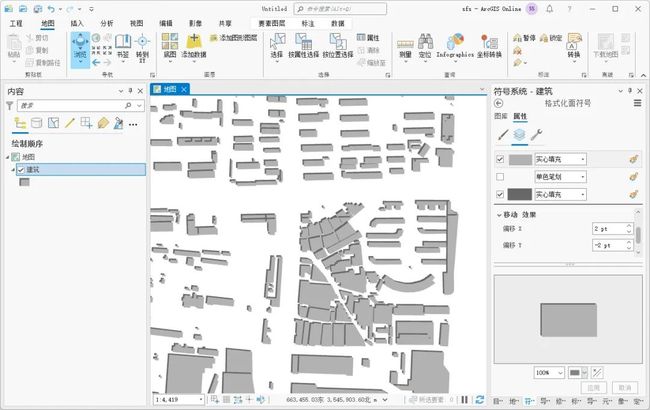Go to previous extent arrow
The image size is (650, 410).
coord(96,63)
